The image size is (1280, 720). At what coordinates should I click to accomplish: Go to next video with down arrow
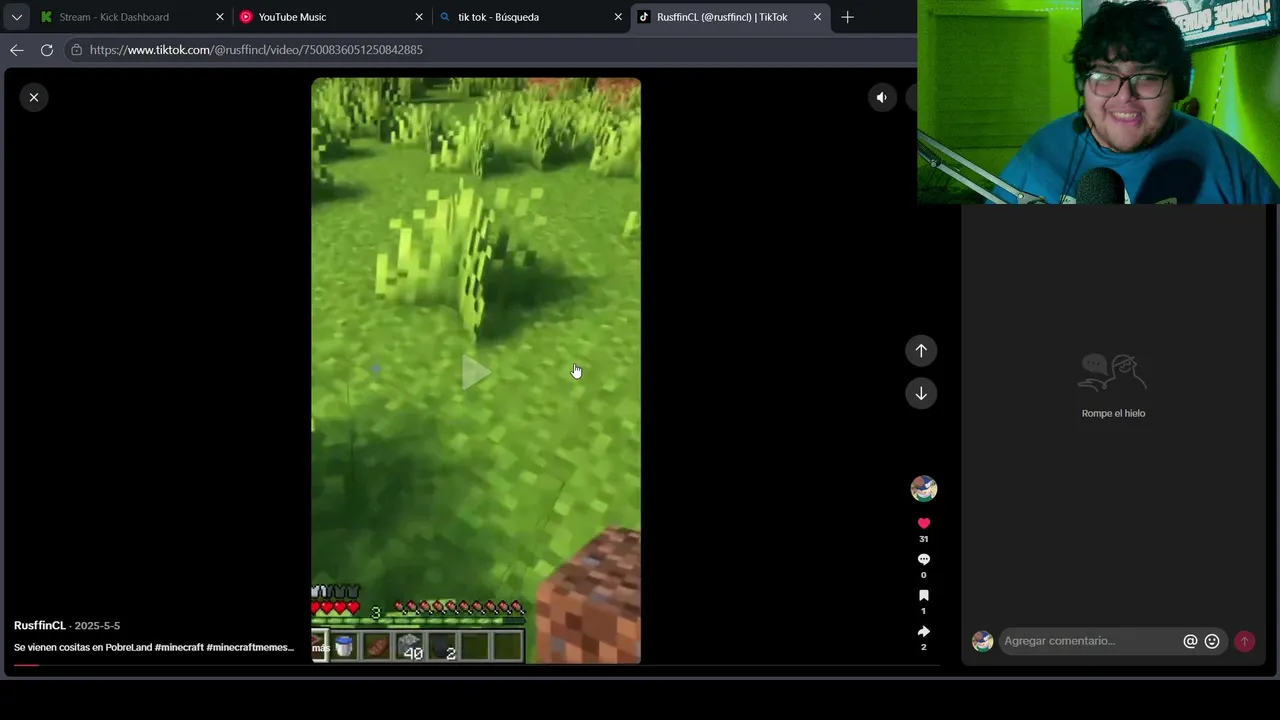tap(921, 393)
